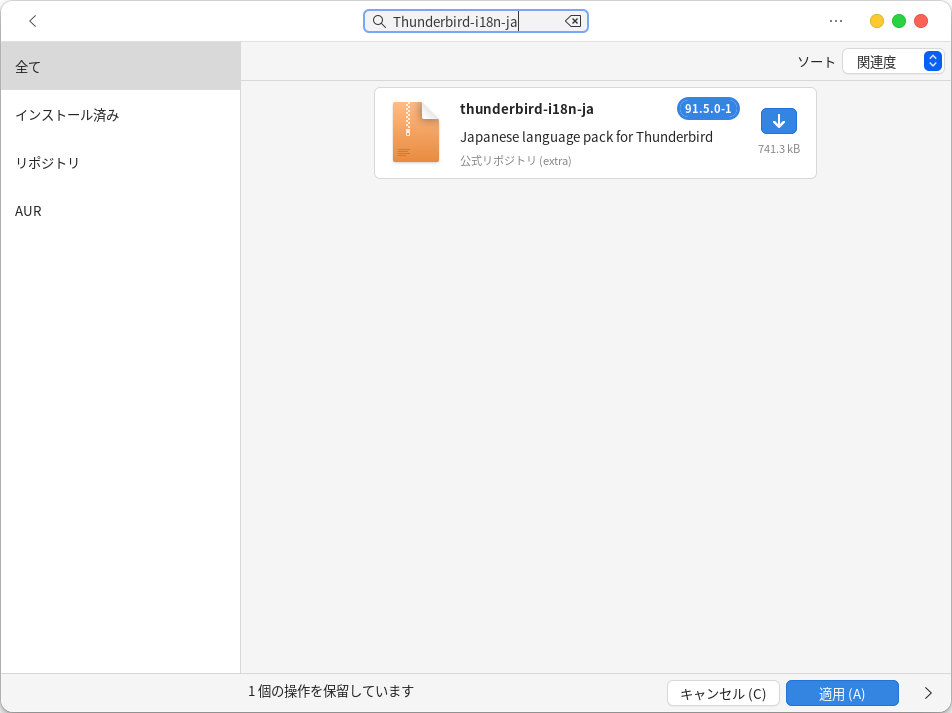Image resolution: width=952 pixels, height=713 pixels.
Task: Select the 全て sidebar category
Action: (x=120, y=67)
